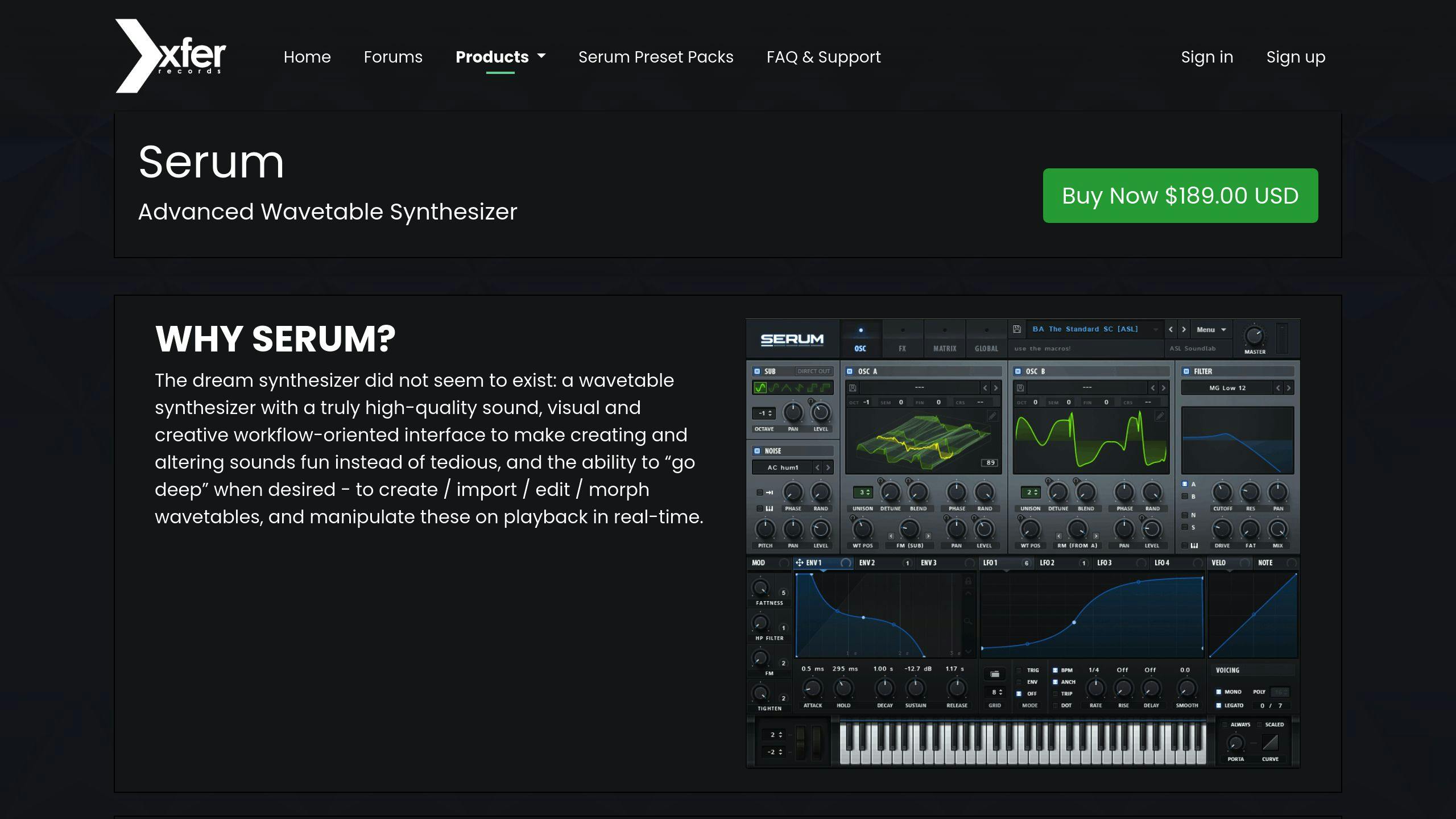Click the SUB octave stepper showing -1
This screenshot has width=1456, height=819.
click(764, 413)
